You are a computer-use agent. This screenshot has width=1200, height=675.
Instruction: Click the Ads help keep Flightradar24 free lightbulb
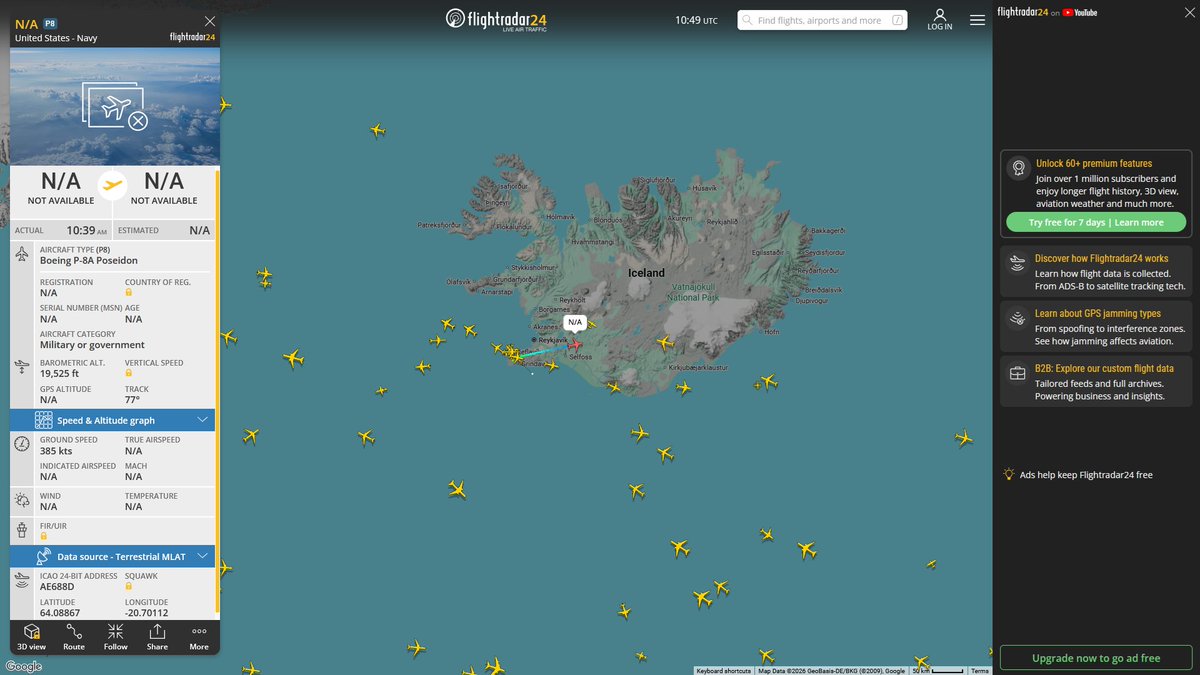pyautogui.click(x=1010, y=474)
